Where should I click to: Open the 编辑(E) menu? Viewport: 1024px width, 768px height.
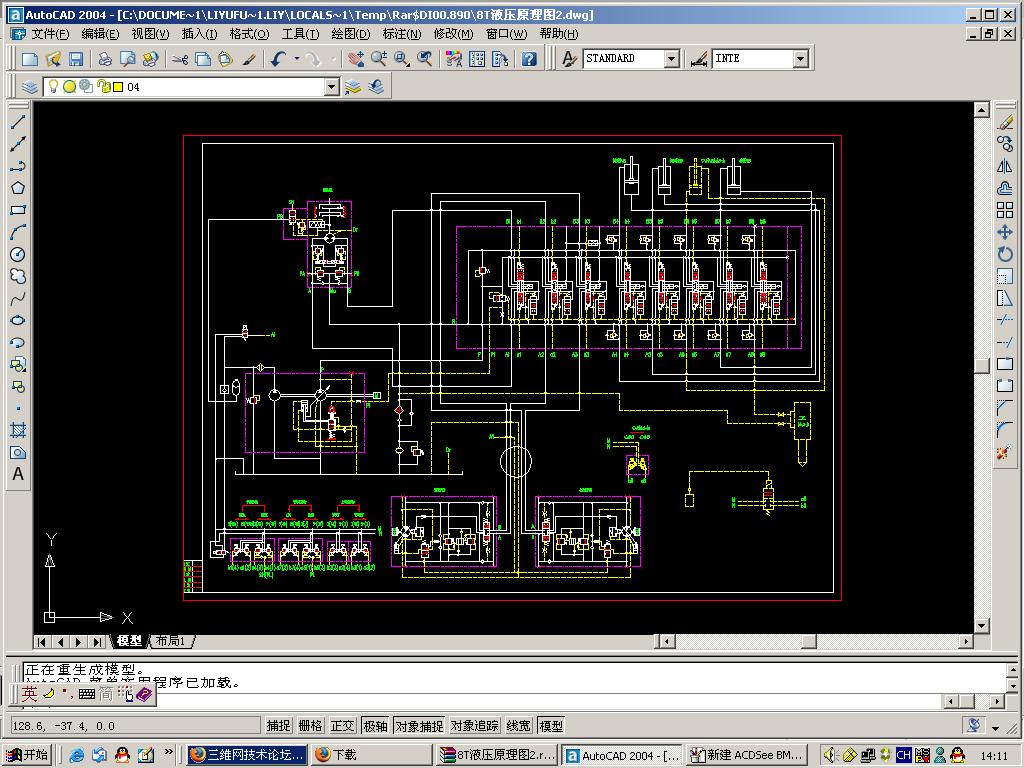pos(100,34)
